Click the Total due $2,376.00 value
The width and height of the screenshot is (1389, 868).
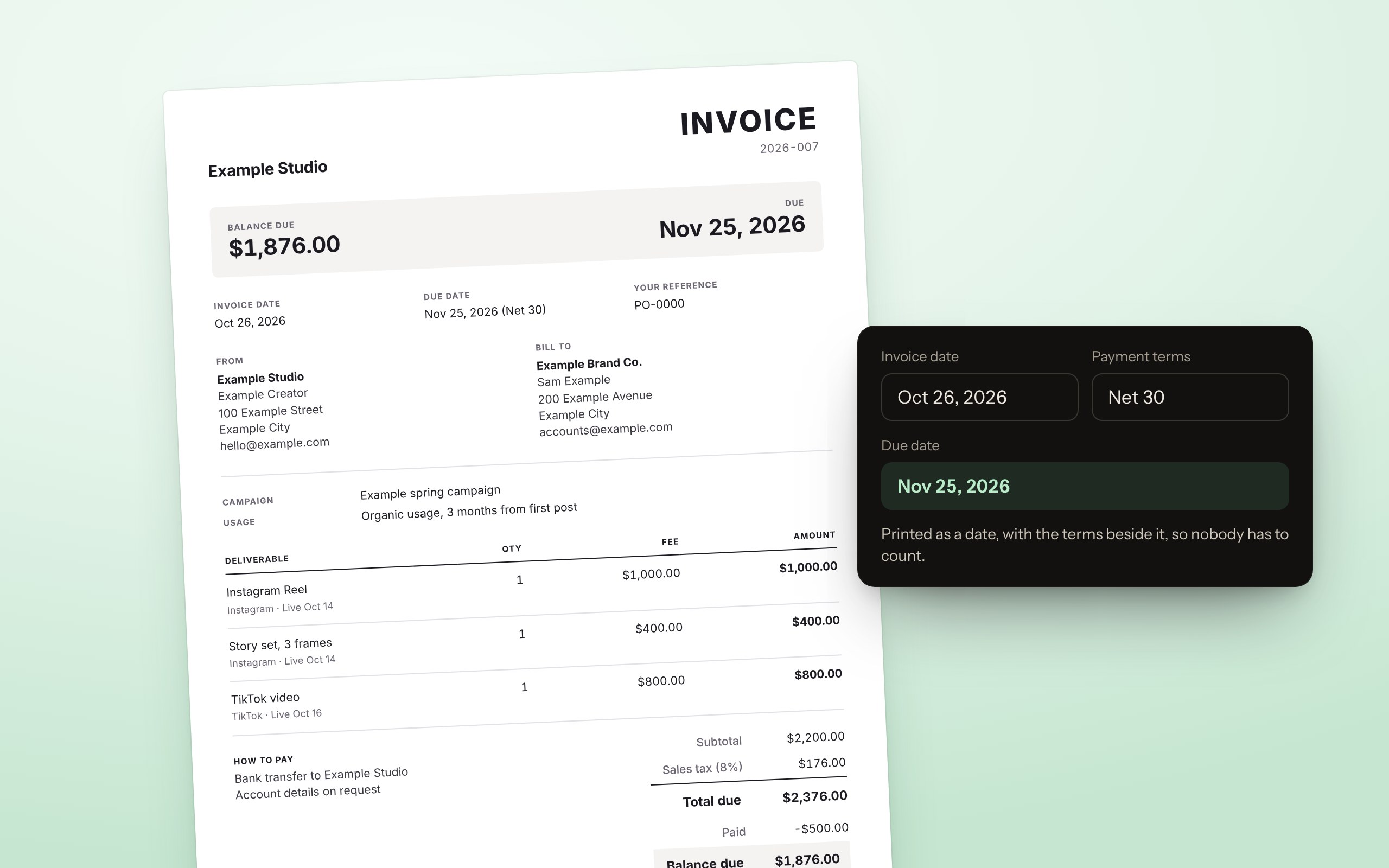coord(814,796)
